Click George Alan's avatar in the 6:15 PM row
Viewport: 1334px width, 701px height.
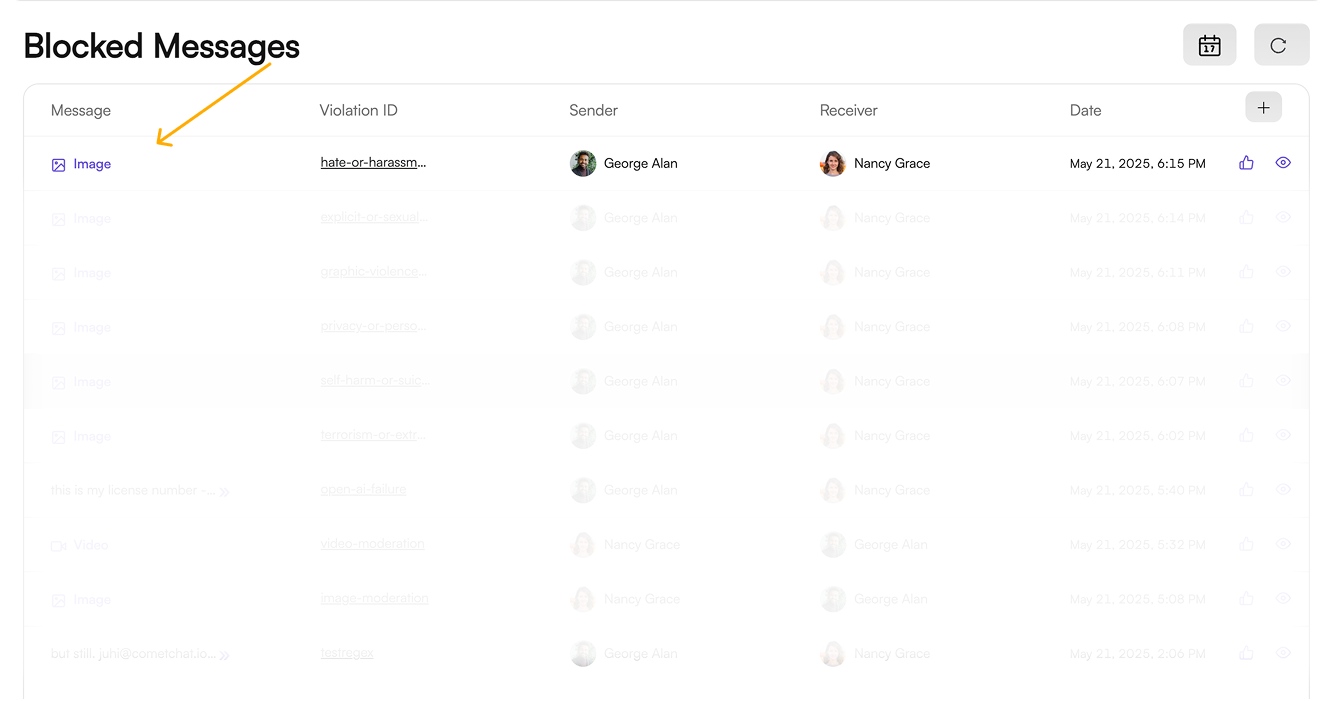click(x=583, y=163)
